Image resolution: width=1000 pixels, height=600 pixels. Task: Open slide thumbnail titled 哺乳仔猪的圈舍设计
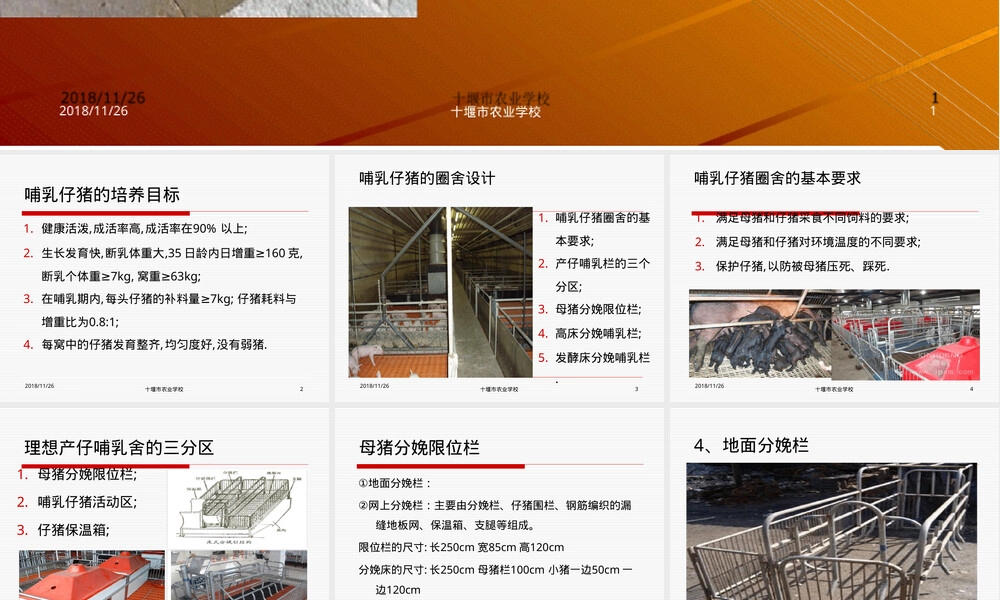click(x=499, y=279)
